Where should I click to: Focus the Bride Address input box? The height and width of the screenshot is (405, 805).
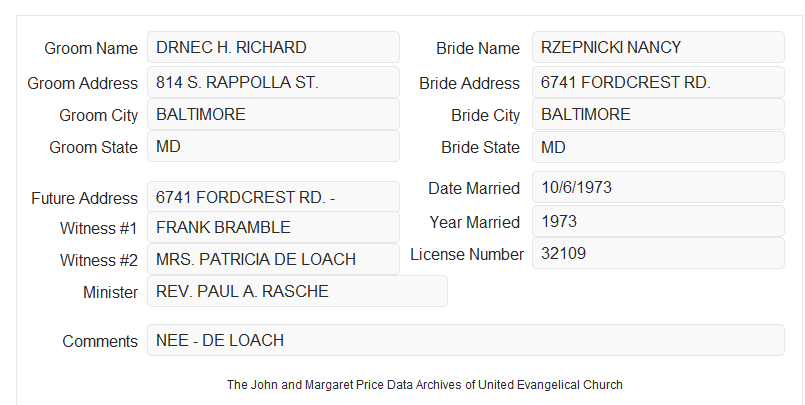pos(658,82)
